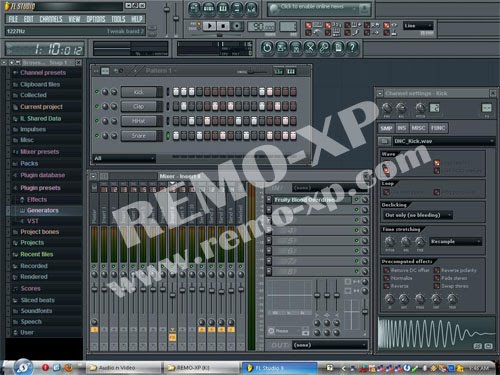Open Current project folder in browser

(x=41, y=107)
